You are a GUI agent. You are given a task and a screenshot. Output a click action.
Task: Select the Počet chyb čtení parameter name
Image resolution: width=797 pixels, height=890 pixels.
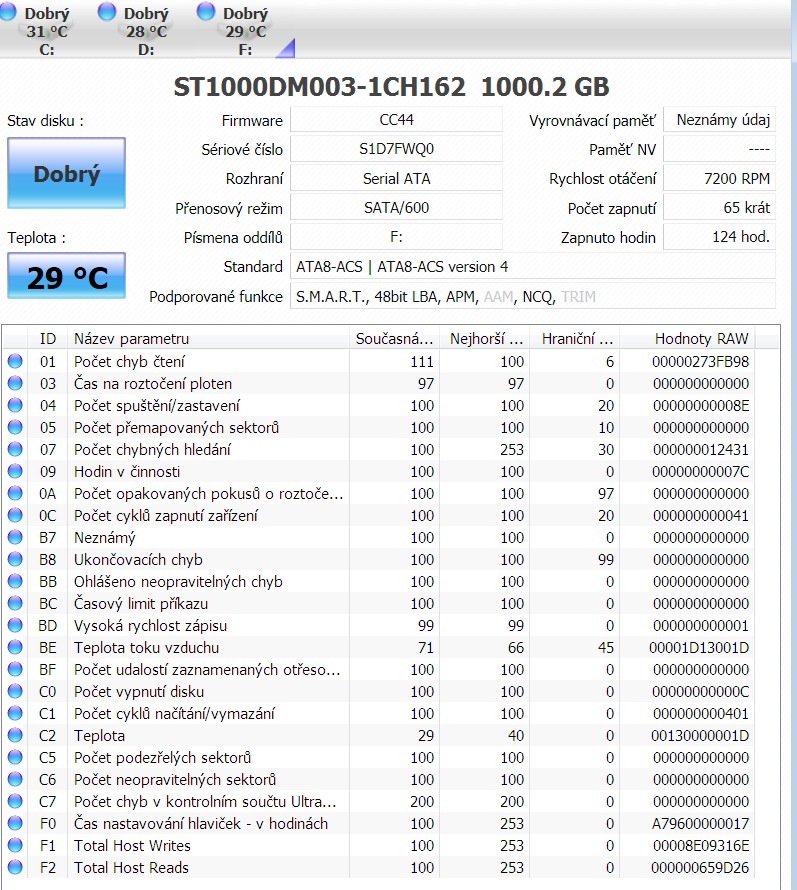pos(129,362)
